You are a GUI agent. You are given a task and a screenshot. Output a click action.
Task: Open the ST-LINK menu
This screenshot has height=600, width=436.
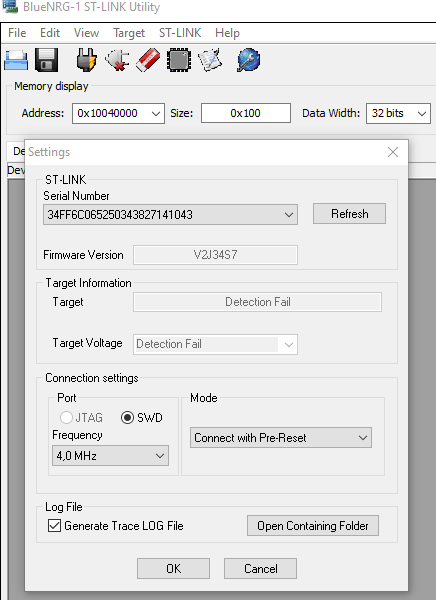pyautogui.click(x=180, y=33)
